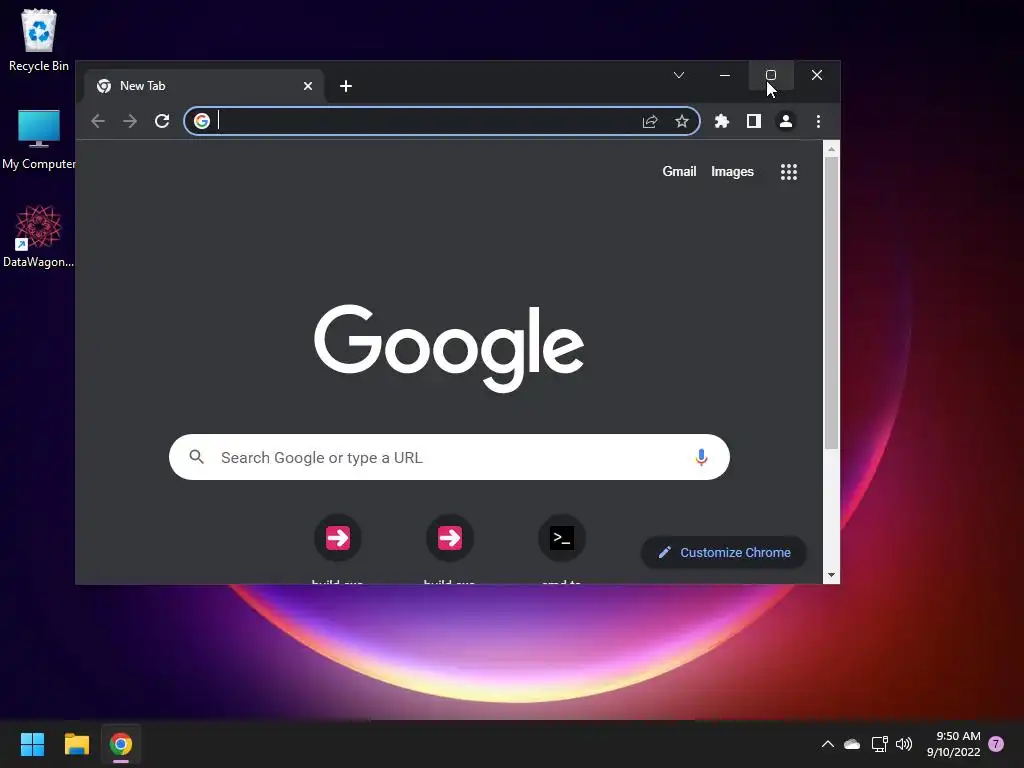
Task: Open network status tray icon
Action: (879, 744)
